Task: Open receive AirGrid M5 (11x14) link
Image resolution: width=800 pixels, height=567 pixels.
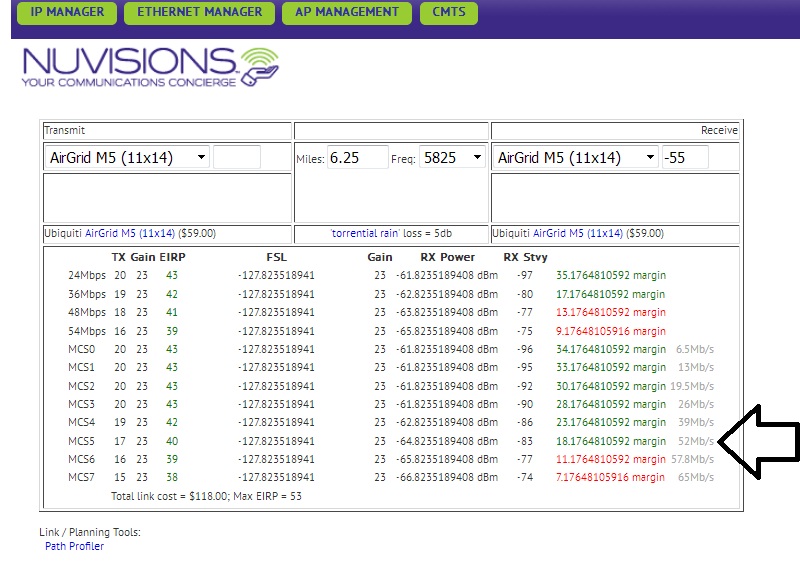Action: click(578, 234)
